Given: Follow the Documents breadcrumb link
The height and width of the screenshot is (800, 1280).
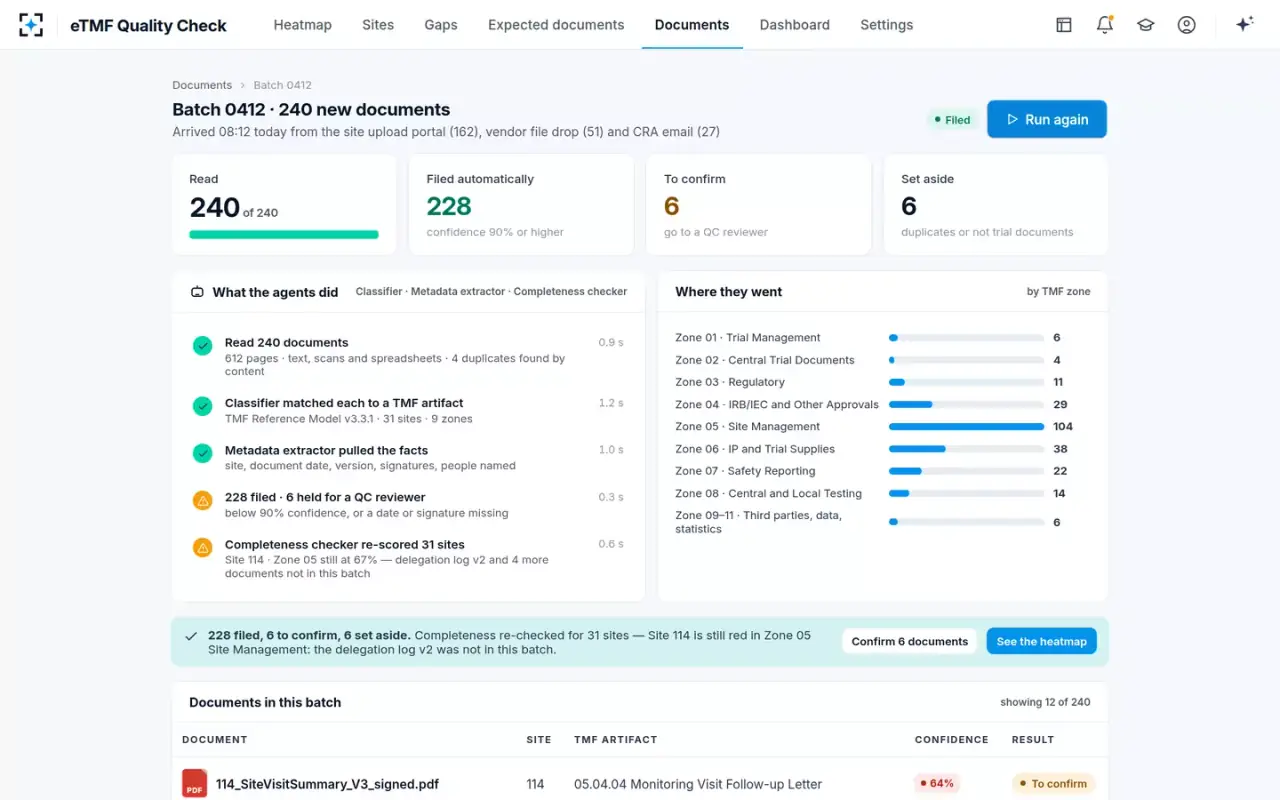Looking at the screenshot, I should click(x=202, y=85).
